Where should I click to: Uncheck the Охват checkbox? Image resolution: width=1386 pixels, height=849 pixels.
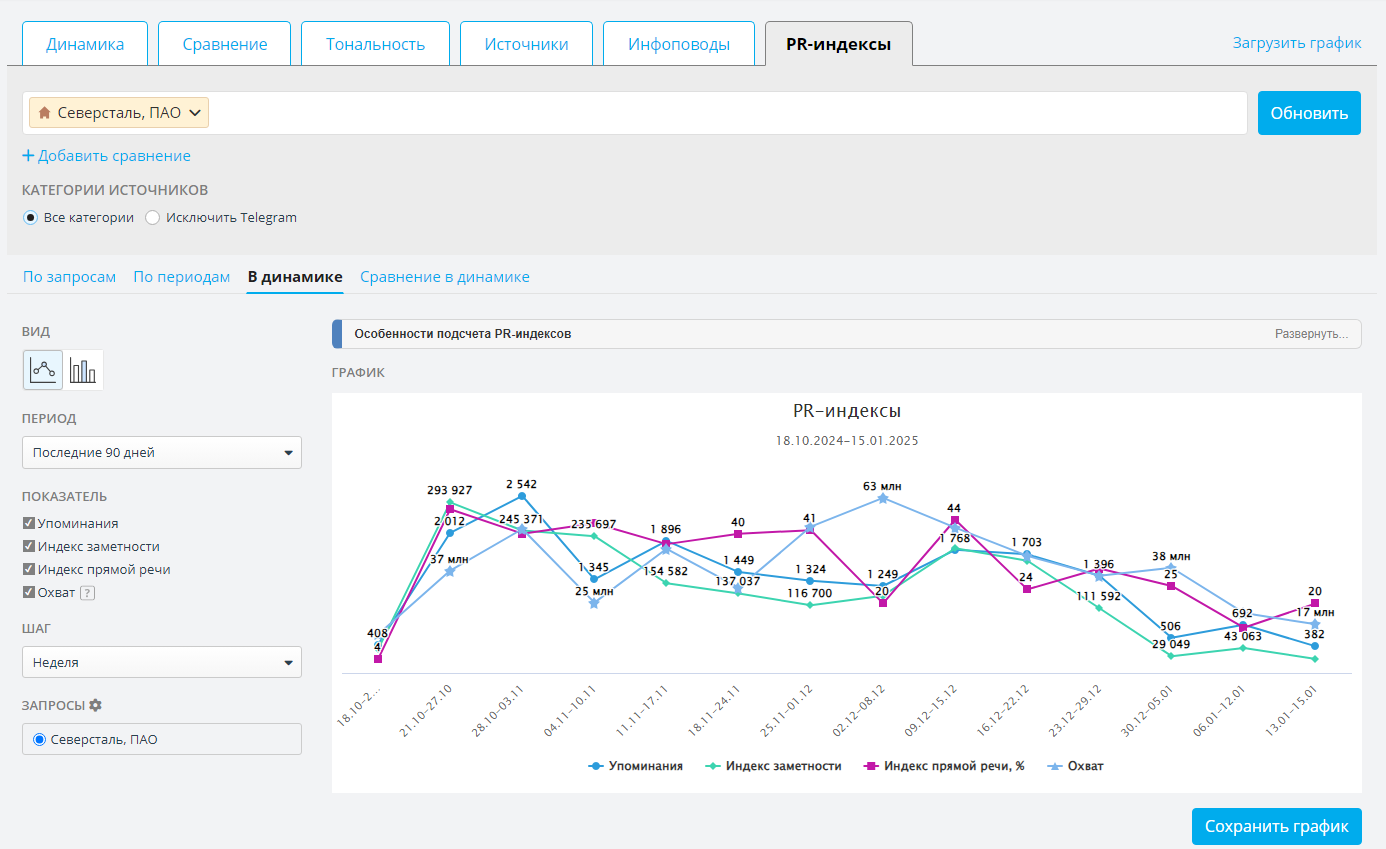(29, 592)
